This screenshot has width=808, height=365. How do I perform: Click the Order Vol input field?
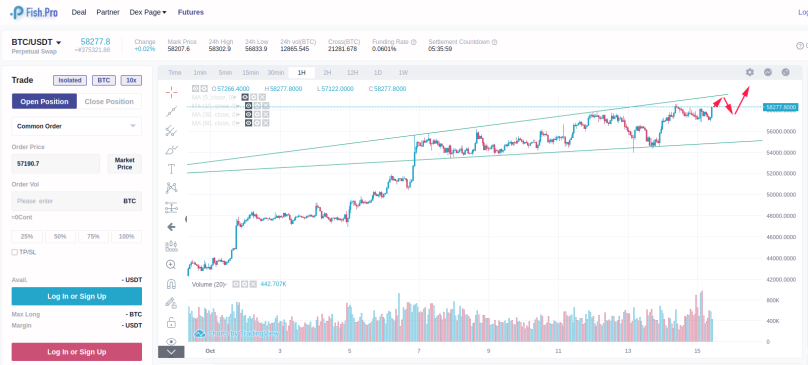point(77,201)
